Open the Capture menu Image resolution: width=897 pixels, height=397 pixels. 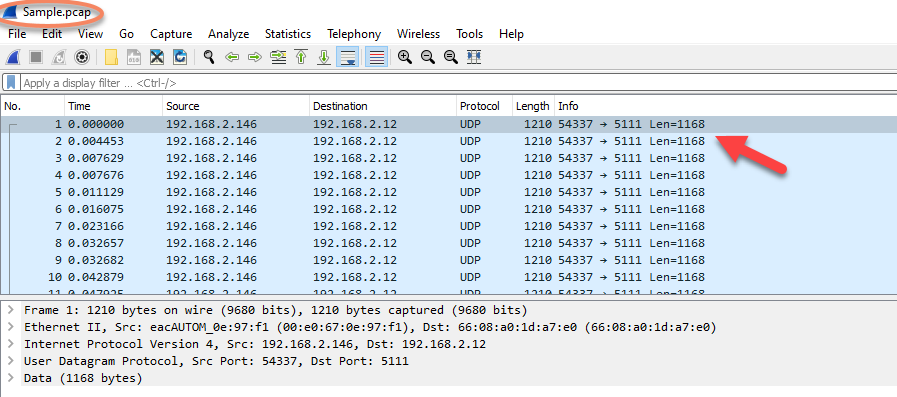point(171,34)
